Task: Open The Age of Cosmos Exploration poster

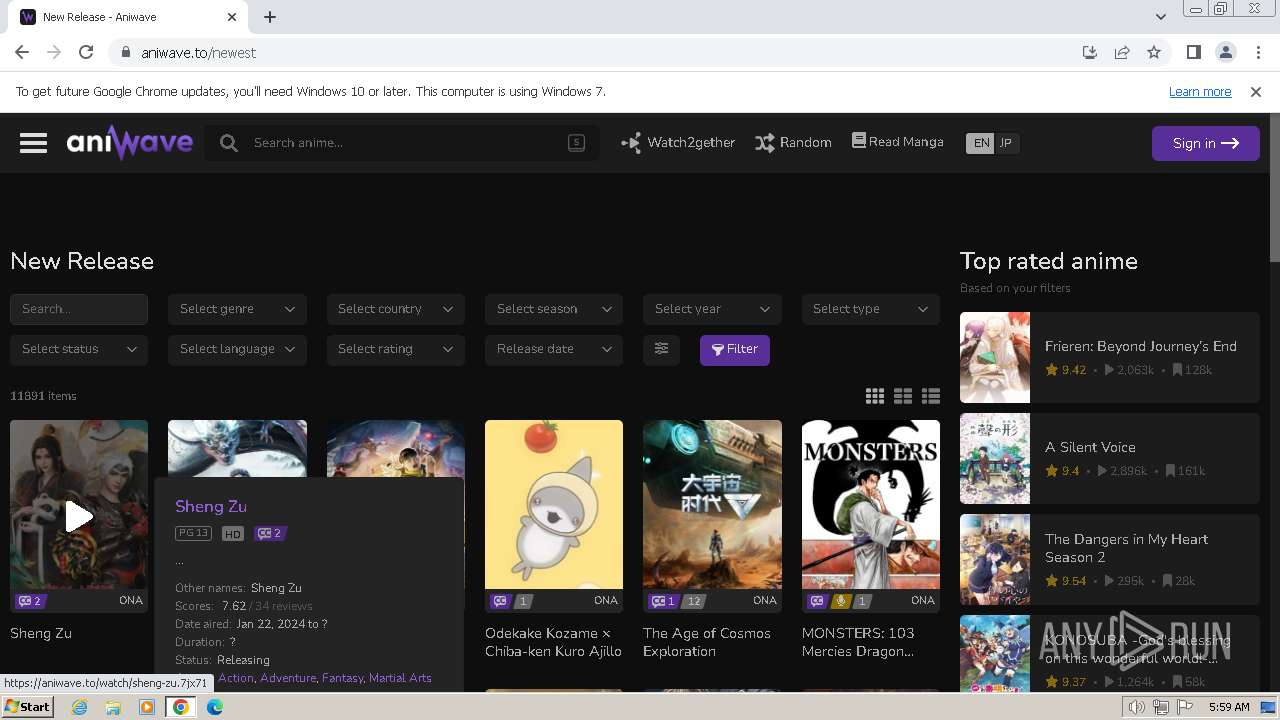Action: (712, 516)
